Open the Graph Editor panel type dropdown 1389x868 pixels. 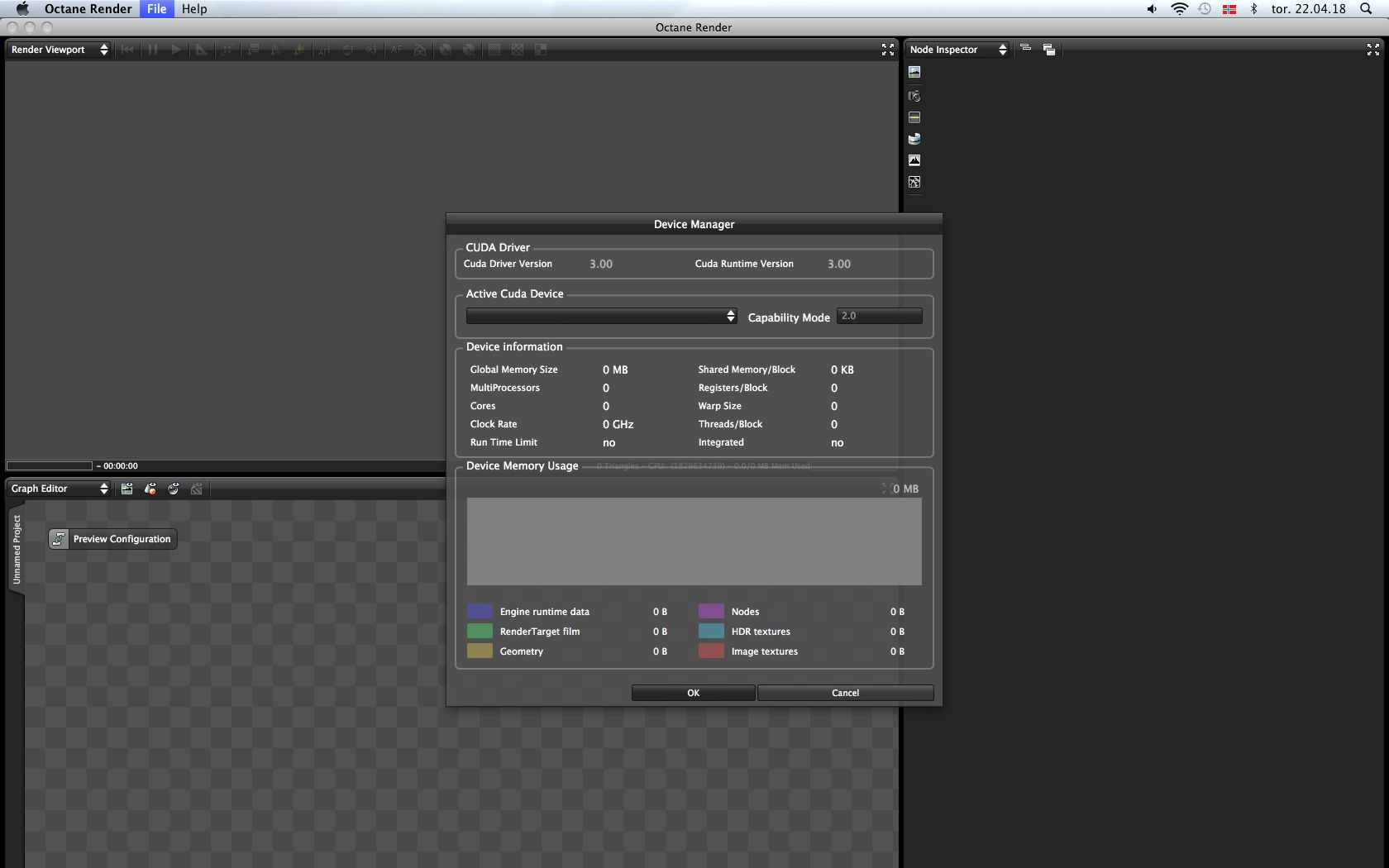coord(60,489)
